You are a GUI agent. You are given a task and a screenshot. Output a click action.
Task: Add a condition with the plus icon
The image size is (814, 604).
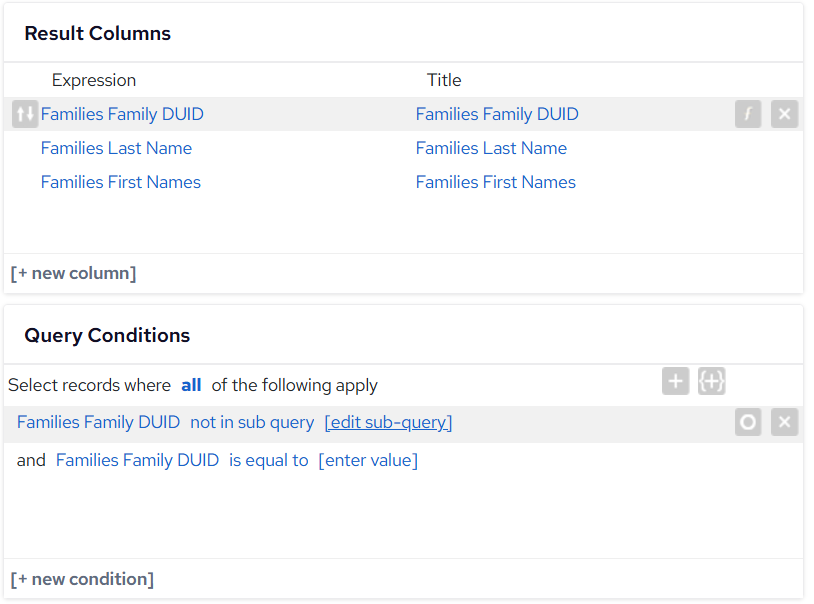(675, 381)
